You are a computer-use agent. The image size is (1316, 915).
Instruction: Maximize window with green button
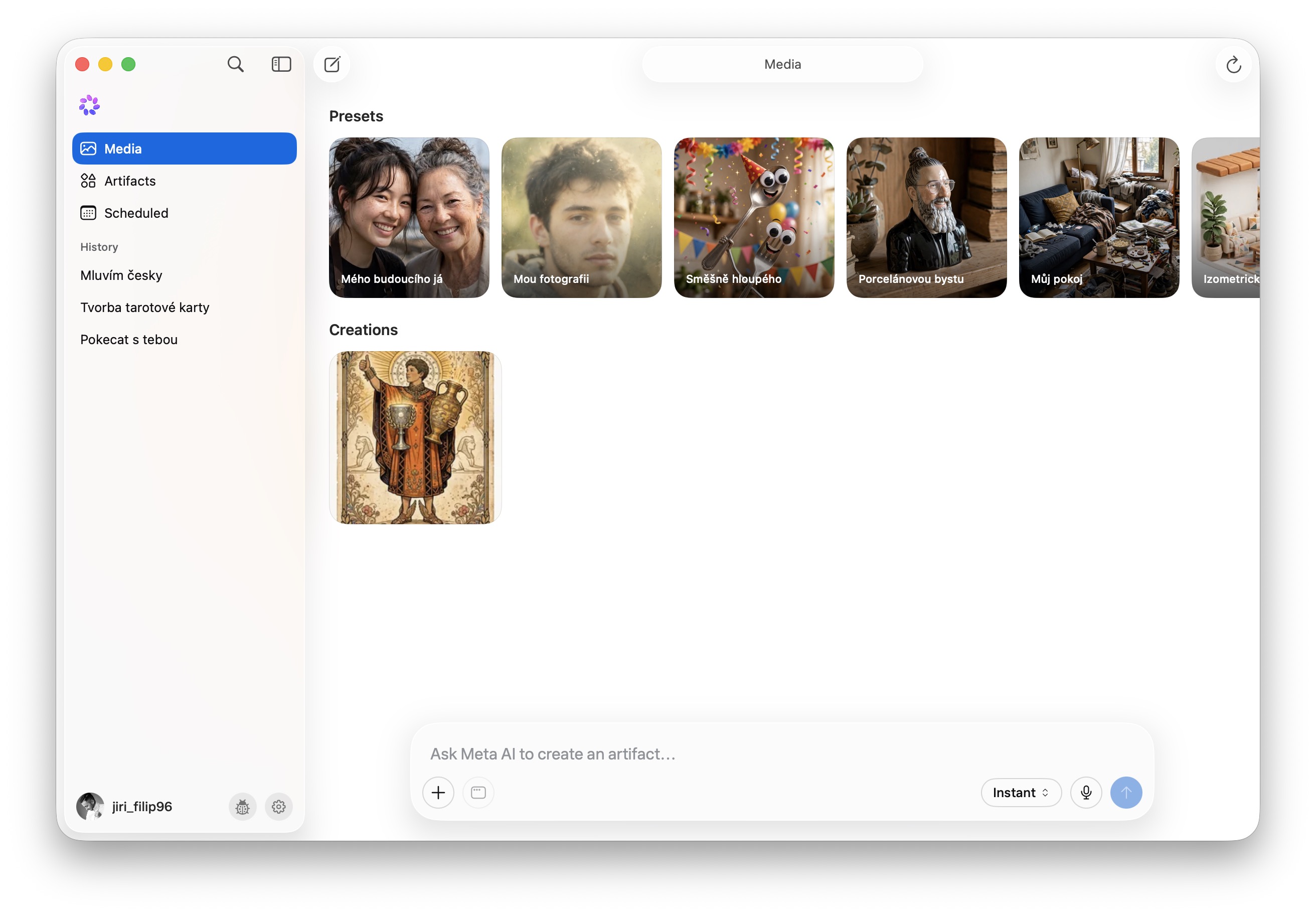click(128, 64)
